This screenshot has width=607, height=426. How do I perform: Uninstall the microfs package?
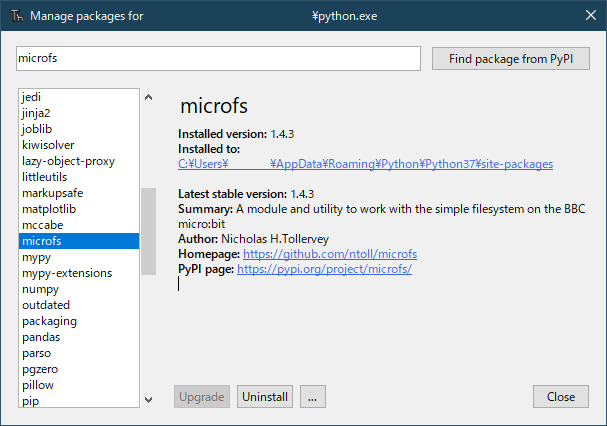point(265,397)
